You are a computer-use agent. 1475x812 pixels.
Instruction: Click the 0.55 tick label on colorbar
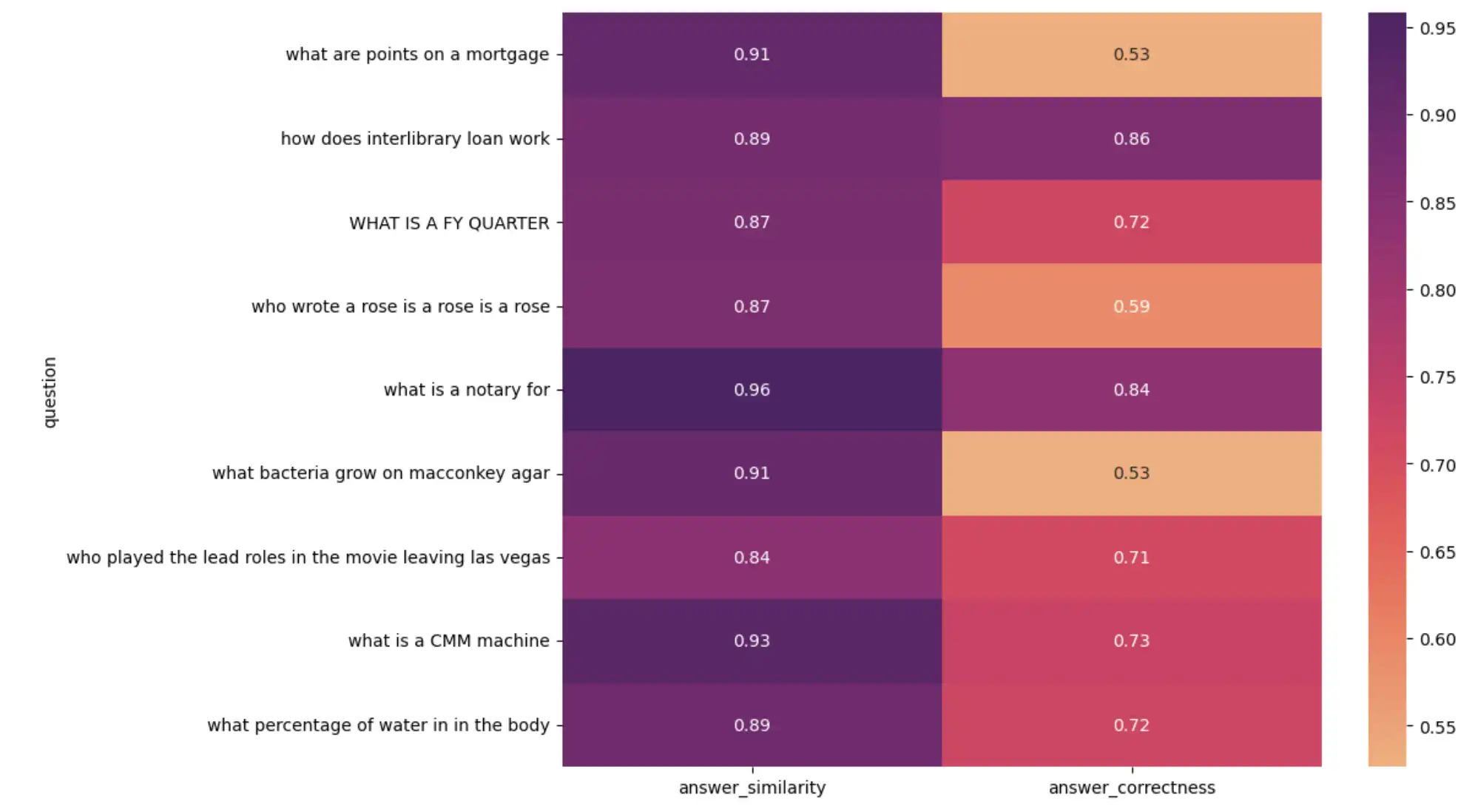click(x=1437, y=727)
